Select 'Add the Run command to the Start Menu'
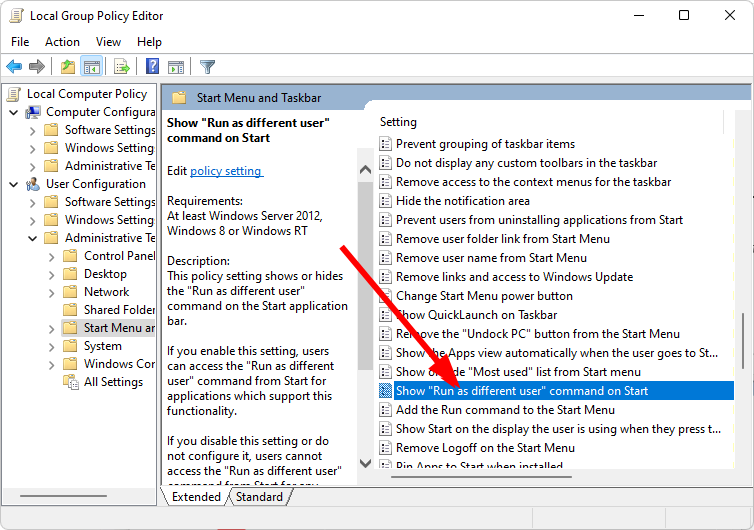Image resolution: width=754 pixels, height=530 pixels. (x=505, y=410)
